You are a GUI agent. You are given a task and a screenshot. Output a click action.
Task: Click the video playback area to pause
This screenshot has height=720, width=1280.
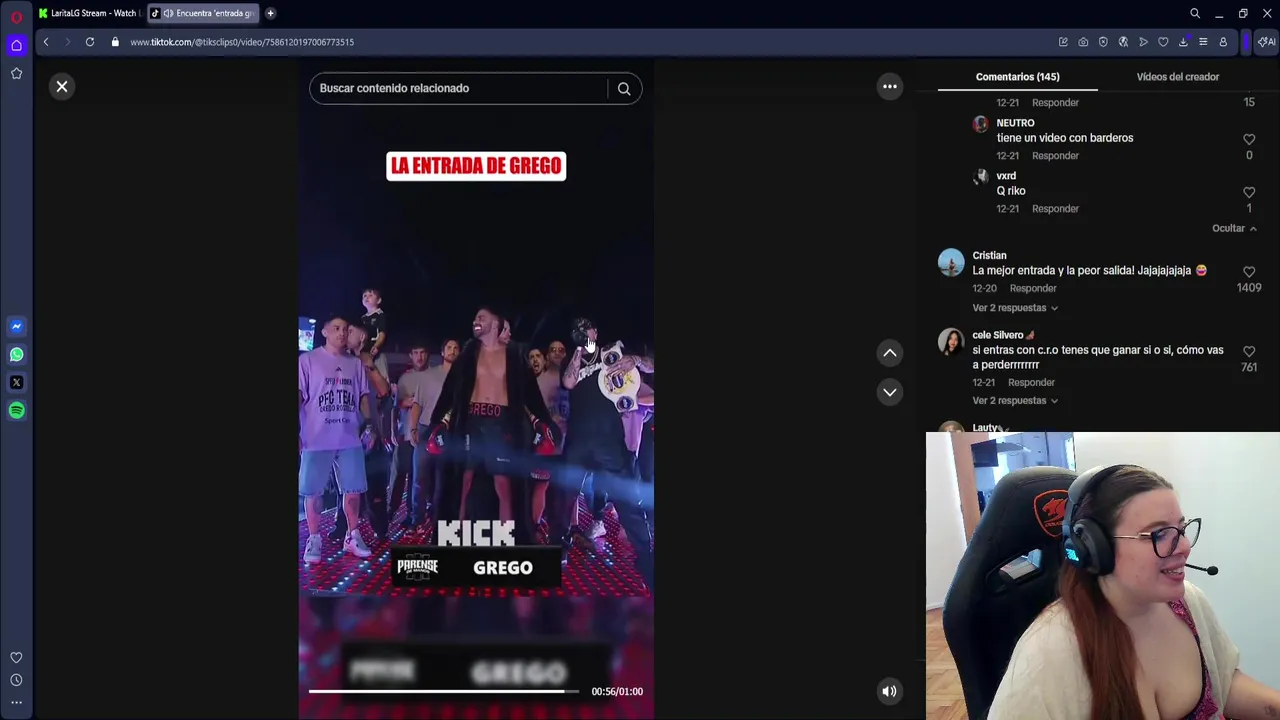click(476, 390)
